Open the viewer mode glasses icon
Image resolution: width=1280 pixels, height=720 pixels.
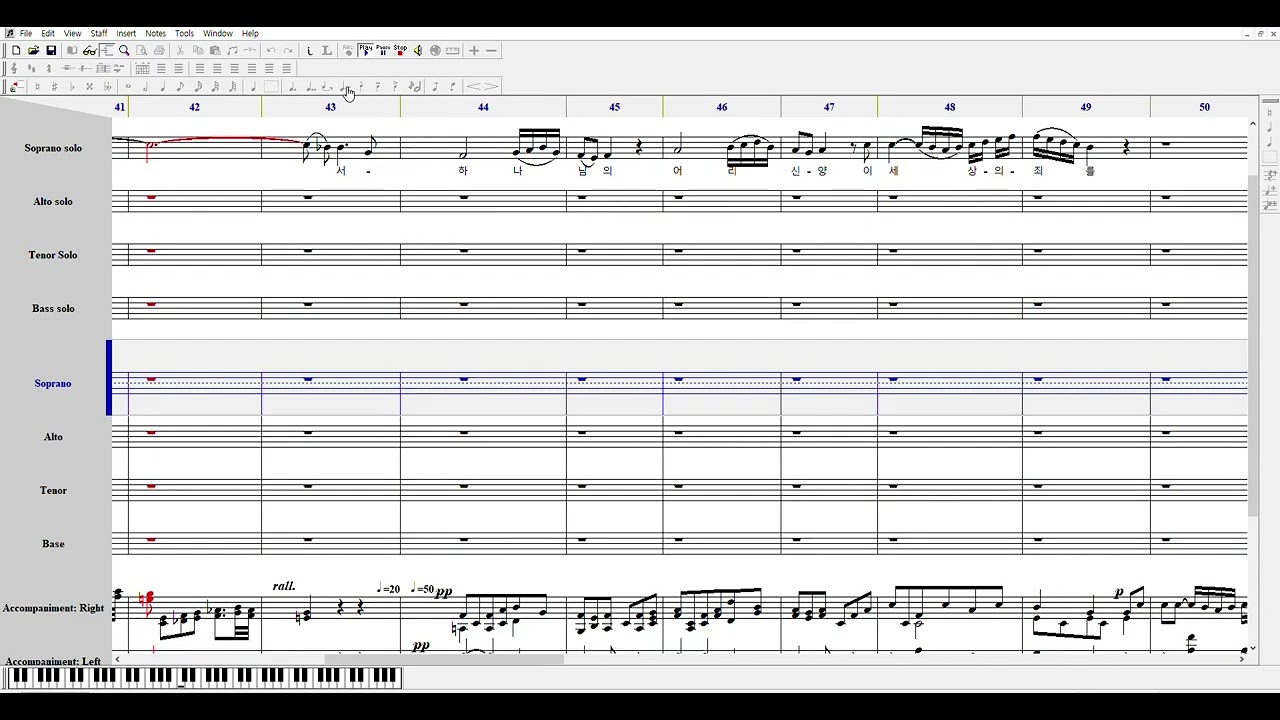89,50
